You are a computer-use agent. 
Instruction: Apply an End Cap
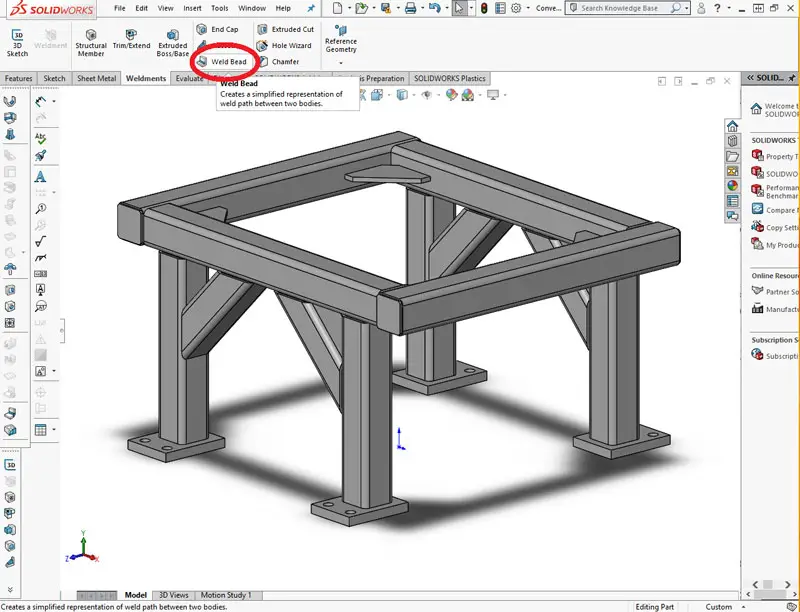222,29
